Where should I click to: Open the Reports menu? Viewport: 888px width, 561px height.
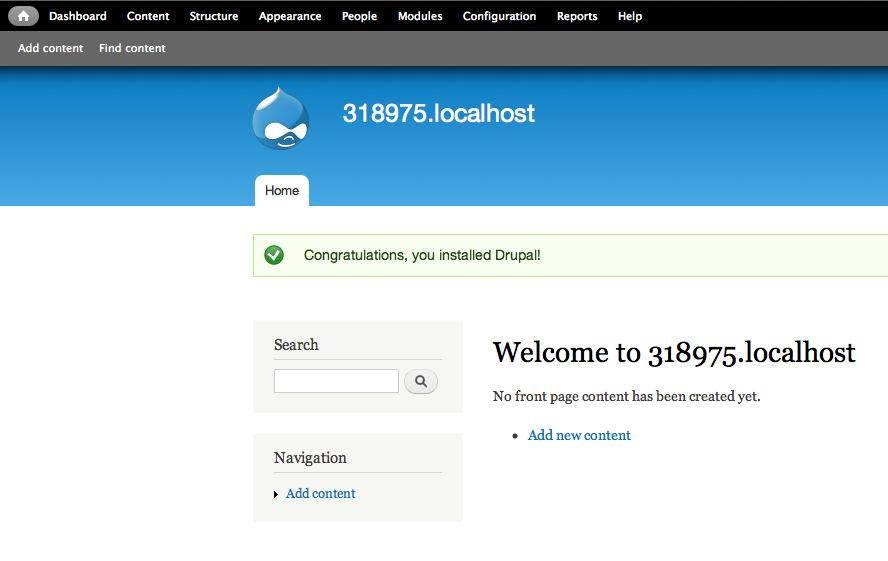(x=577, y=16)
